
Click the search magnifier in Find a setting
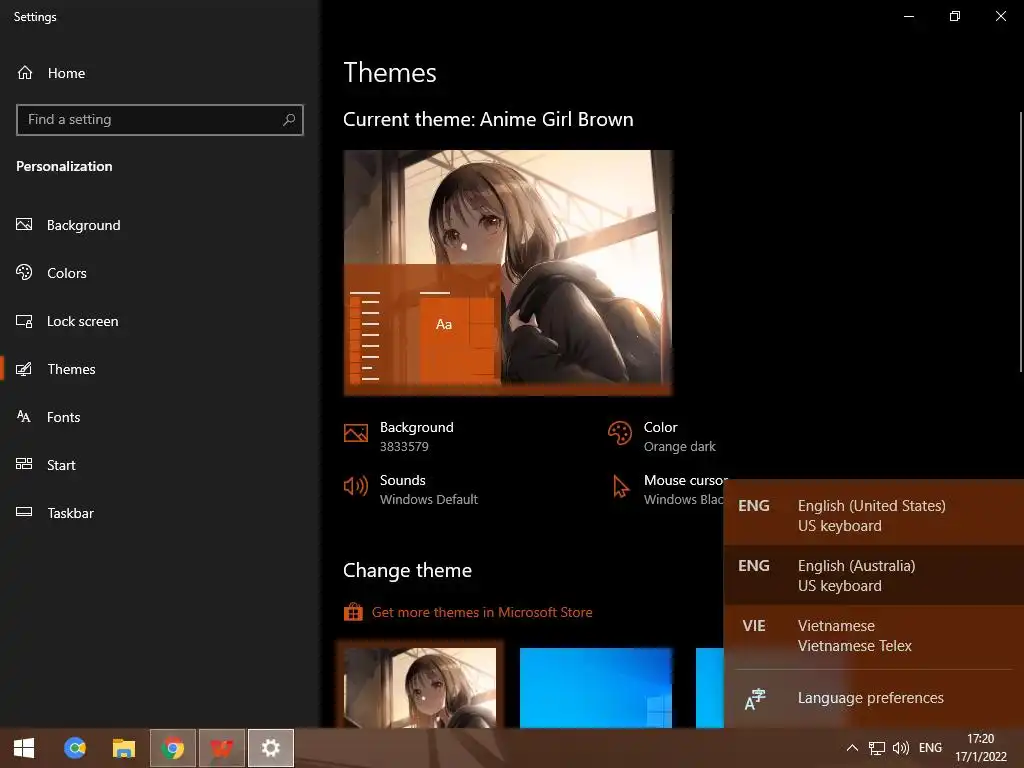click(289, 120)
